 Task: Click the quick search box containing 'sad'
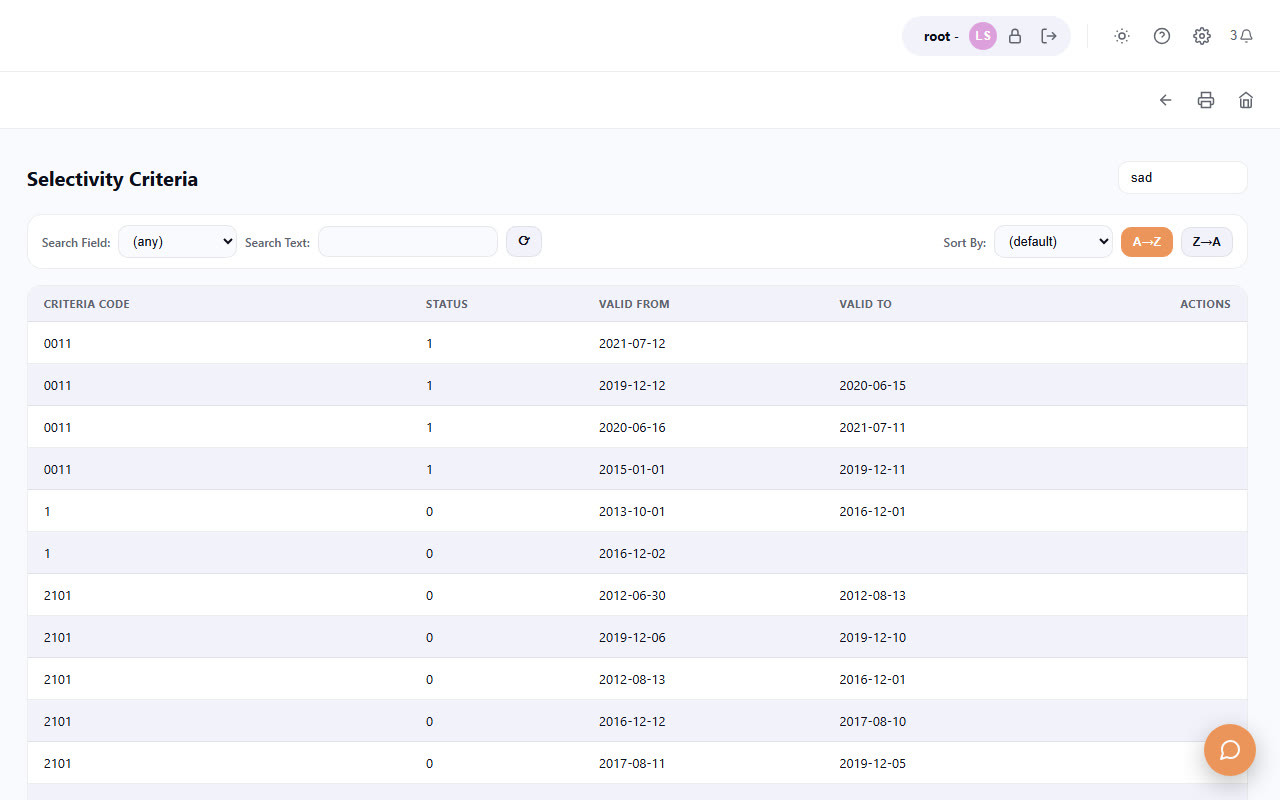pyautogui.click(x=1183, y=177)
